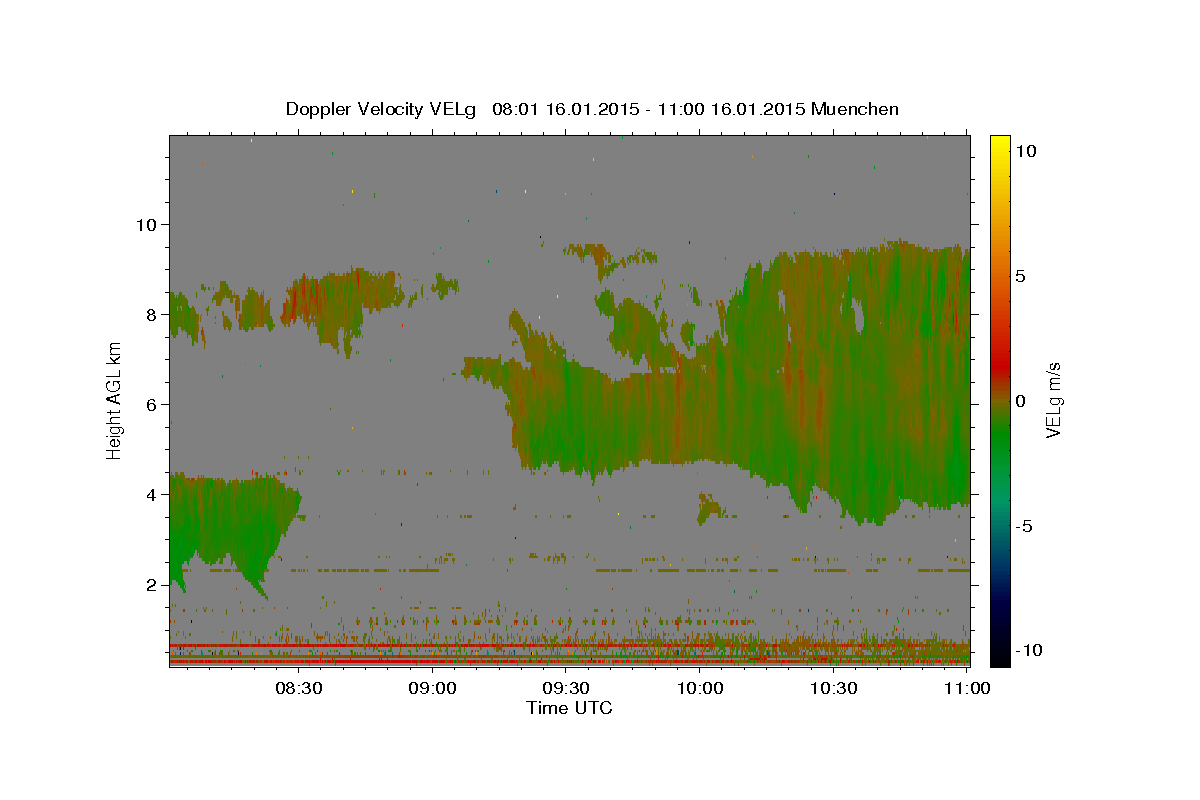Click the 'Time UTC' axis label
Screen dimensions: 1200x800
point(569,708)
